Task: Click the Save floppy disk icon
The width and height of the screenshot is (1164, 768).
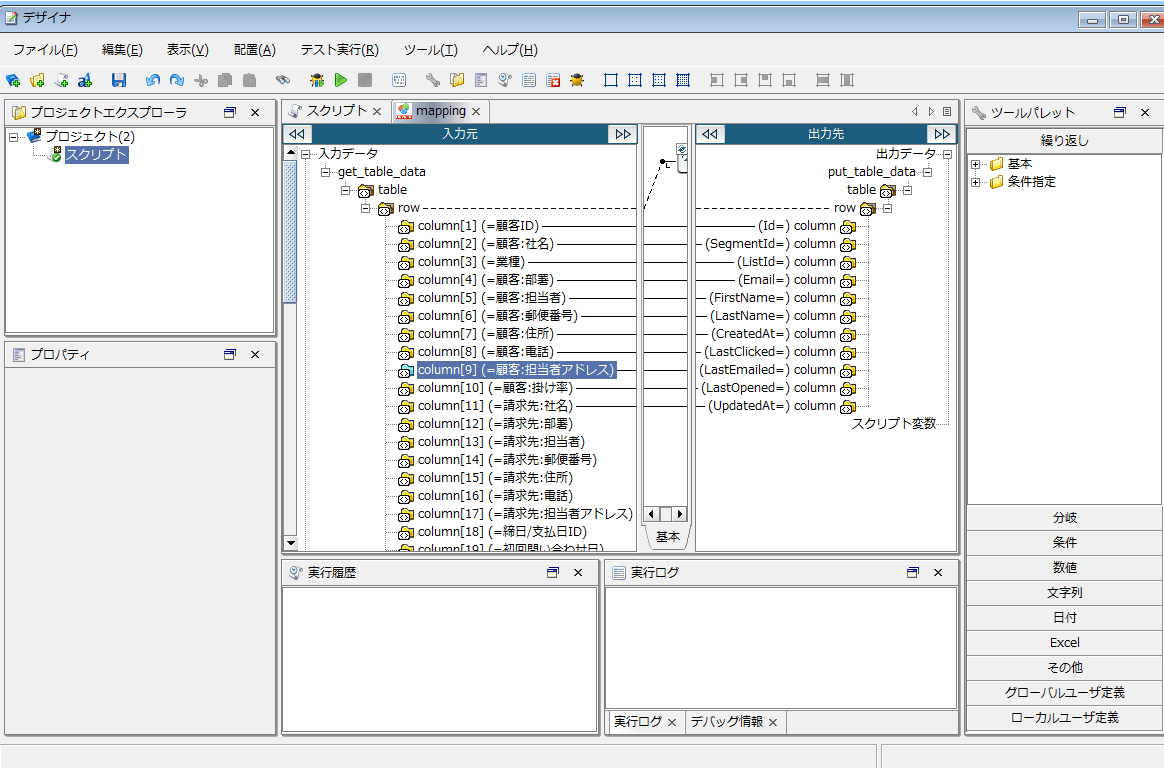Action: coord(119,80)
